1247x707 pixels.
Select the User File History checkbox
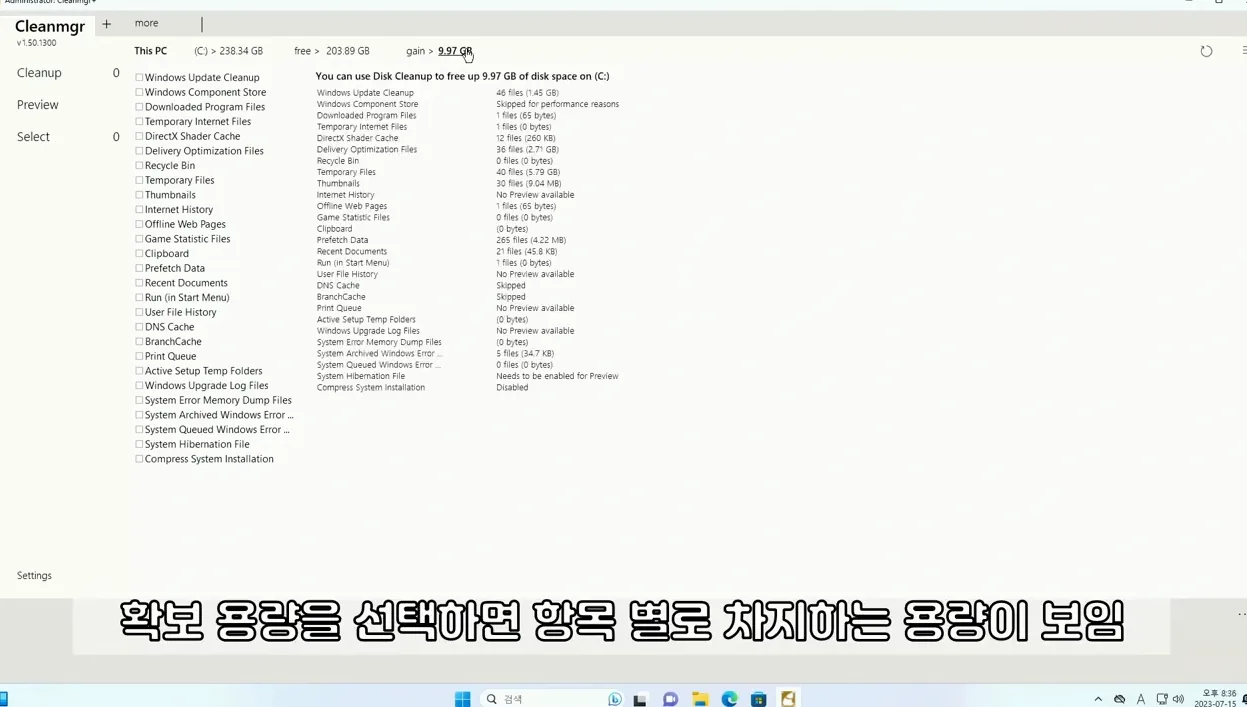coord(139,312)
